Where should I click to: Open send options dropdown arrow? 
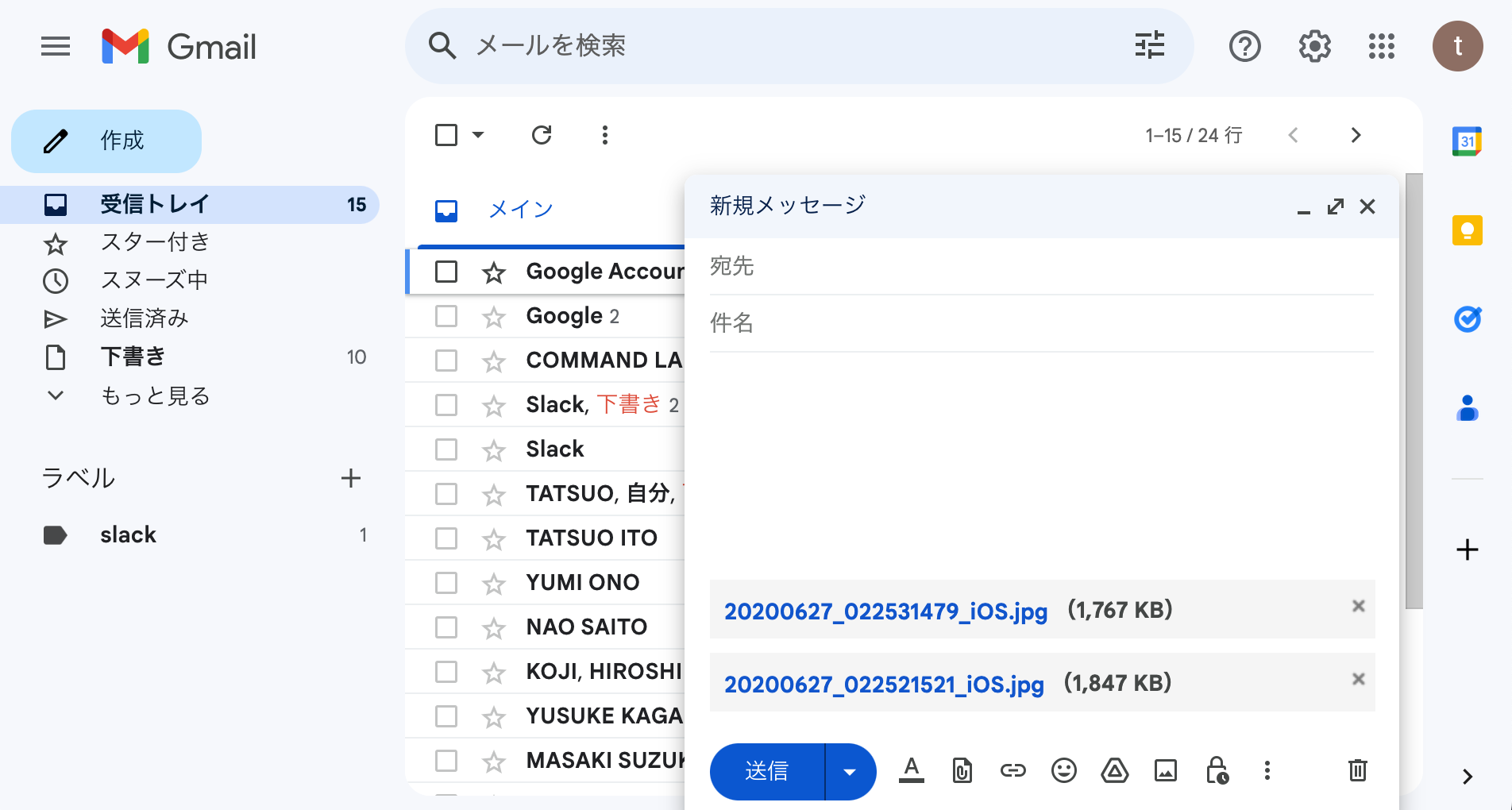coord(850,771)
